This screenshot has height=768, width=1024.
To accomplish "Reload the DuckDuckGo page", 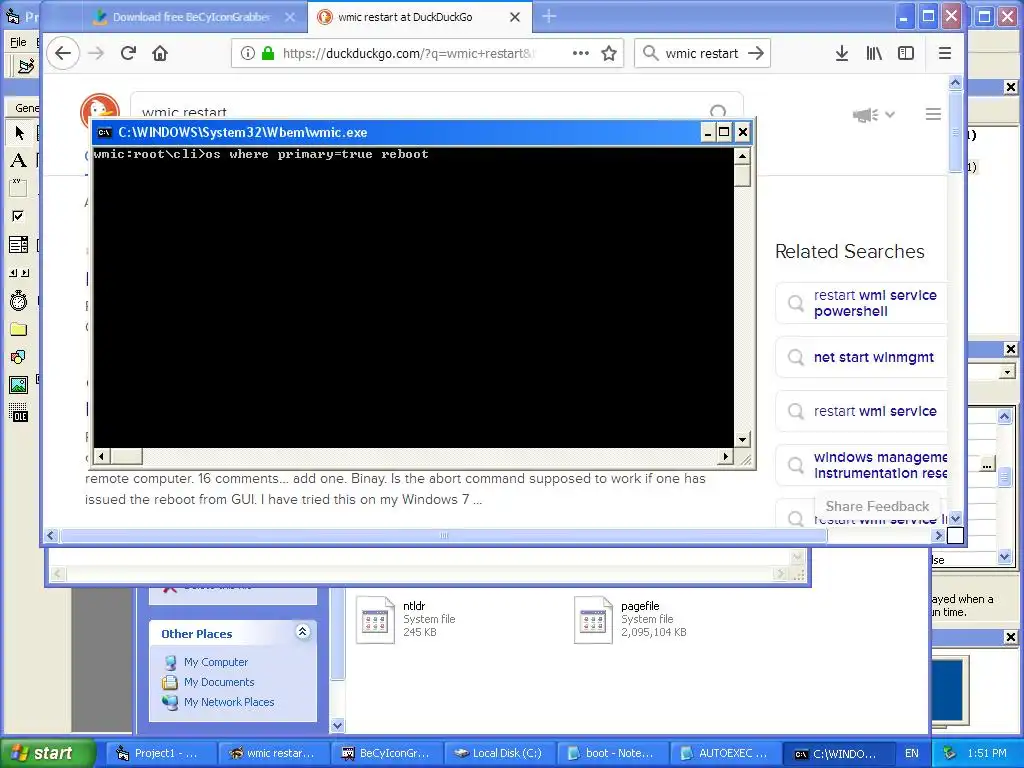I will 128,53.
